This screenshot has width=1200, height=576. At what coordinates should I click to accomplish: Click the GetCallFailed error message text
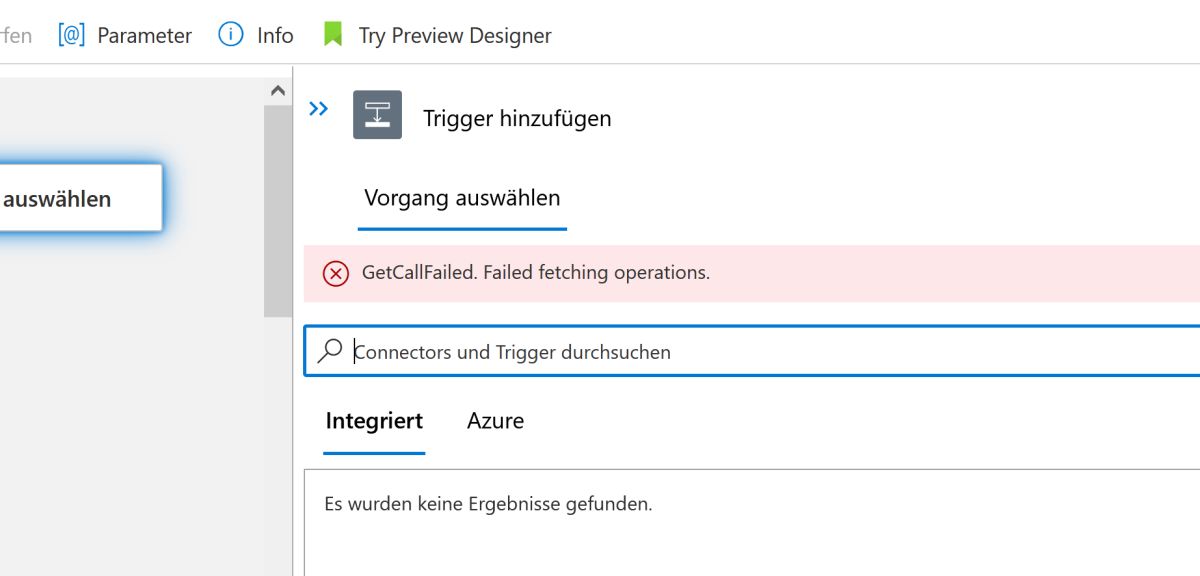(536, 272)
